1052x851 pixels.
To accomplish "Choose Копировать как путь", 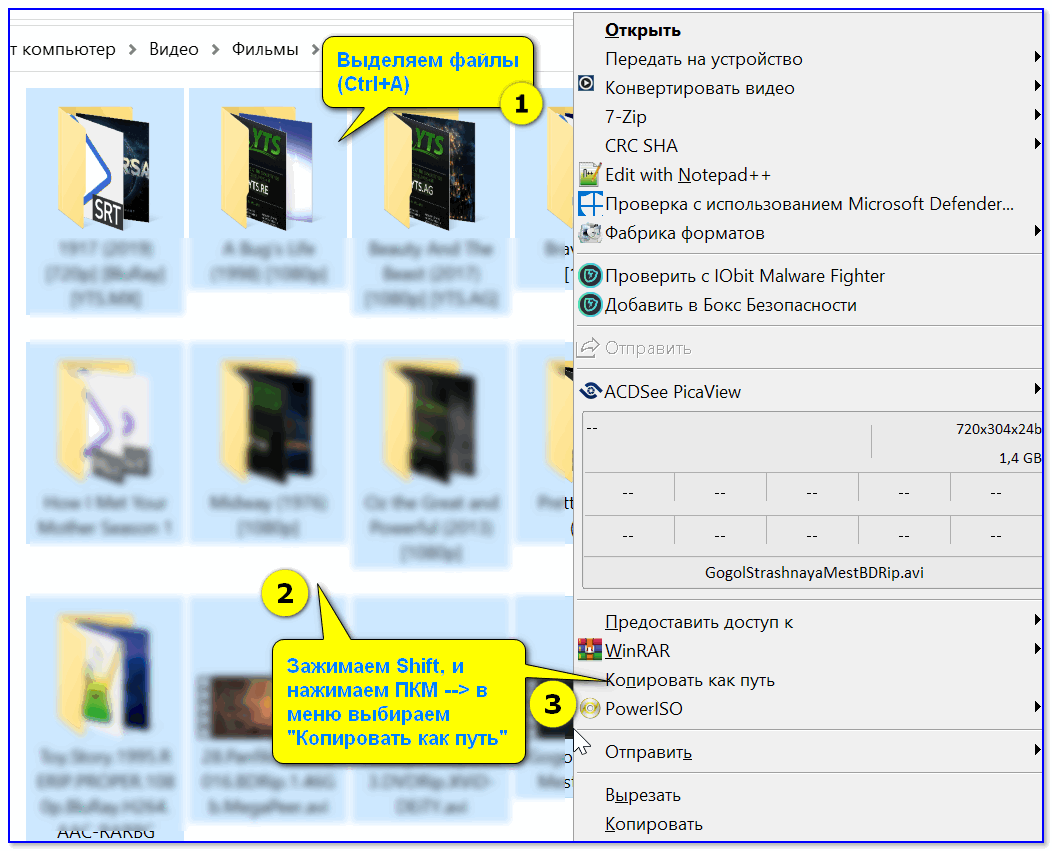I will tap(690, 680).
